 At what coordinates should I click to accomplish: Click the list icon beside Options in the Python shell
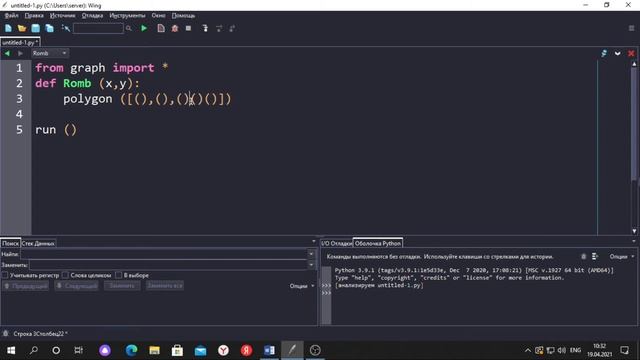(x=595, y=256)
